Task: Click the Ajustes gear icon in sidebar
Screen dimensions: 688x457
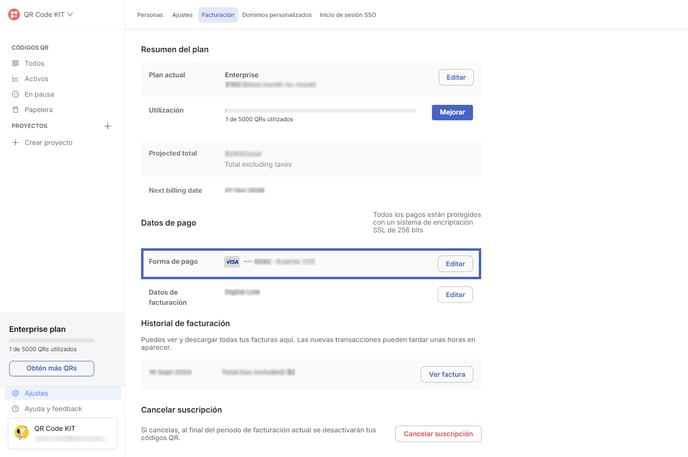Action: [15, 394]
